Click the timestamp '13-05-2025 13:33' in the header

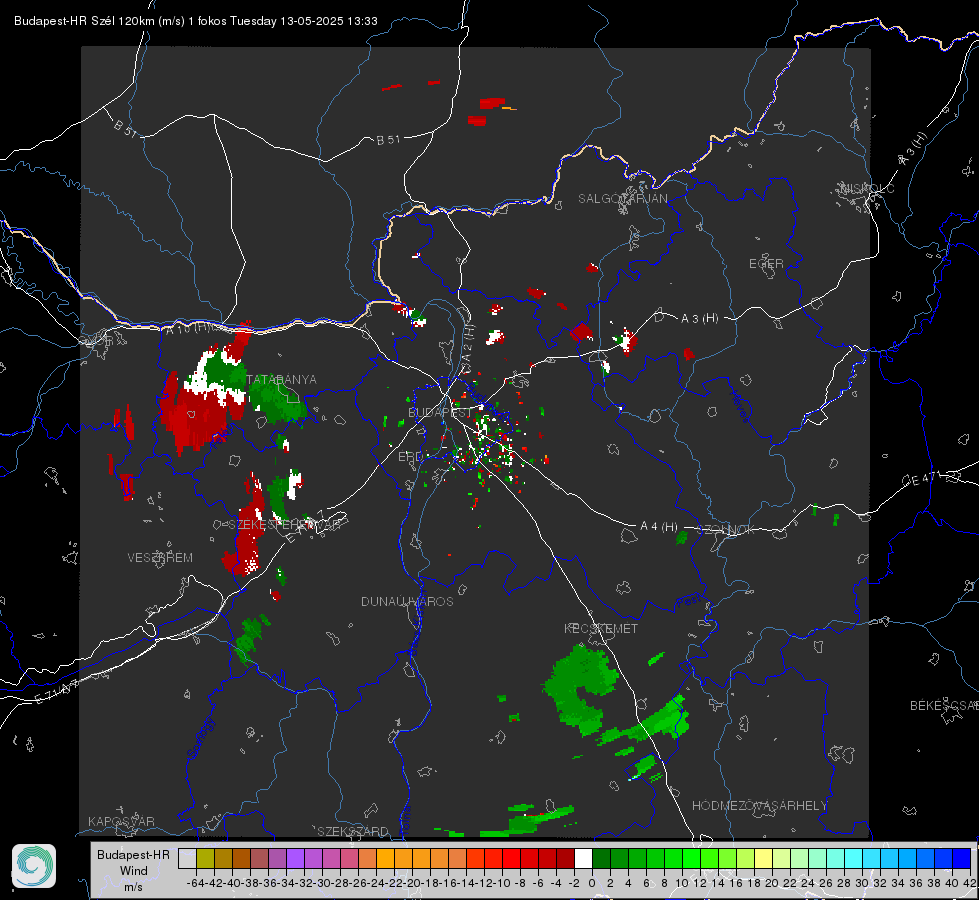(x=328, y=21)
